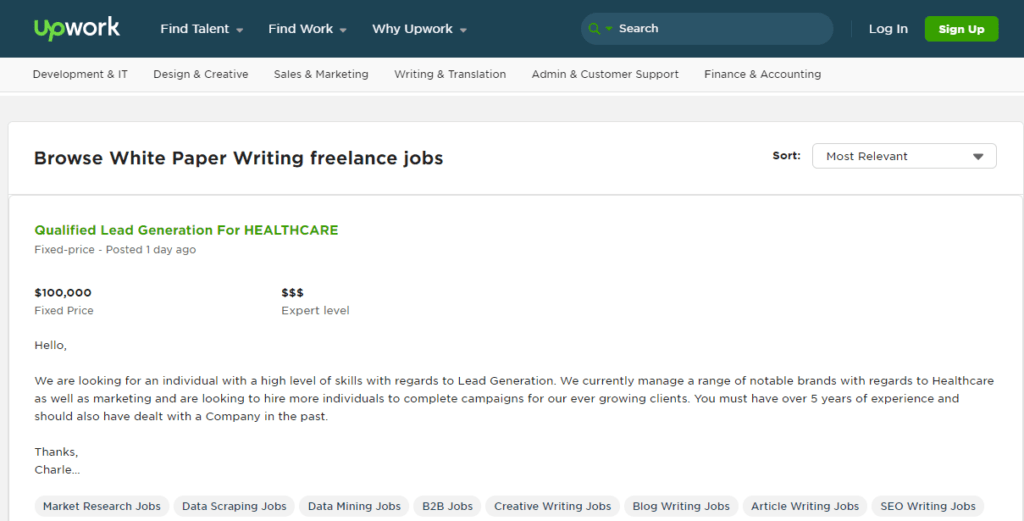Click the SEO Writing Jobs tag
The image size is (1024, 521).
[x=927, y=506]
